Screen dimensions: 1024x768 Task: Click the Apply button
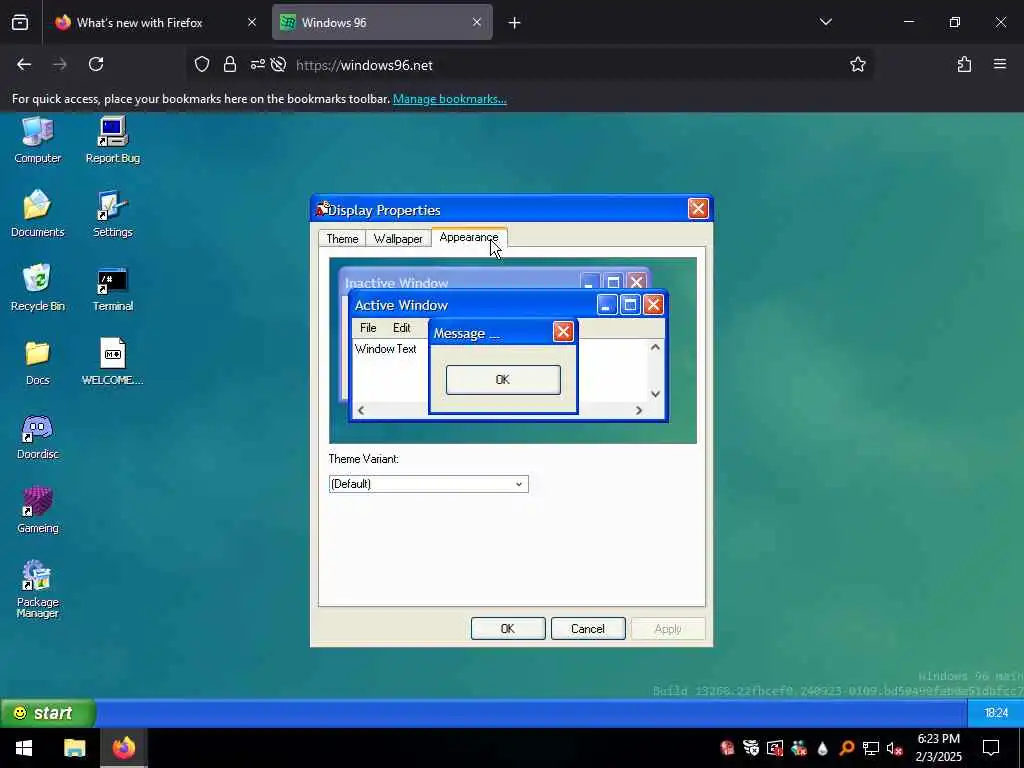[667, 628]
